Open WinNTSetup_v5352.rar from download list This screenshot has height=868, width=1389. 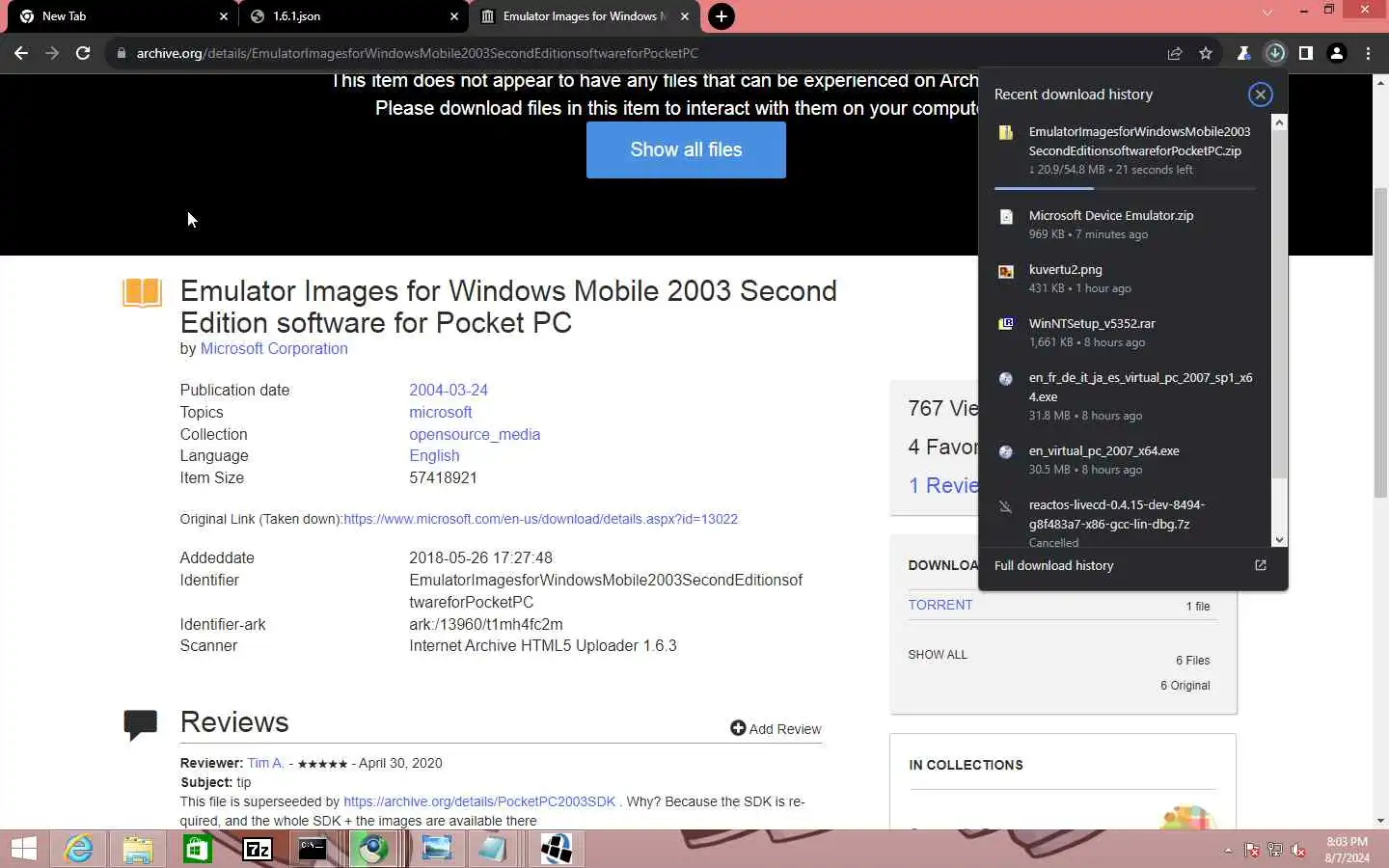[1091, 324]
